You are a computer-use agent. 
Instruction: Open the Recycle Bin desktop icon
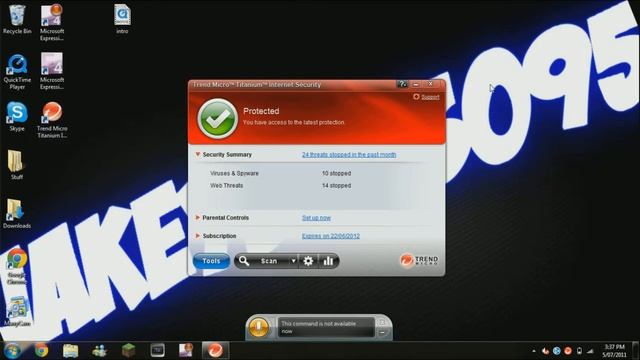(17, 19)
